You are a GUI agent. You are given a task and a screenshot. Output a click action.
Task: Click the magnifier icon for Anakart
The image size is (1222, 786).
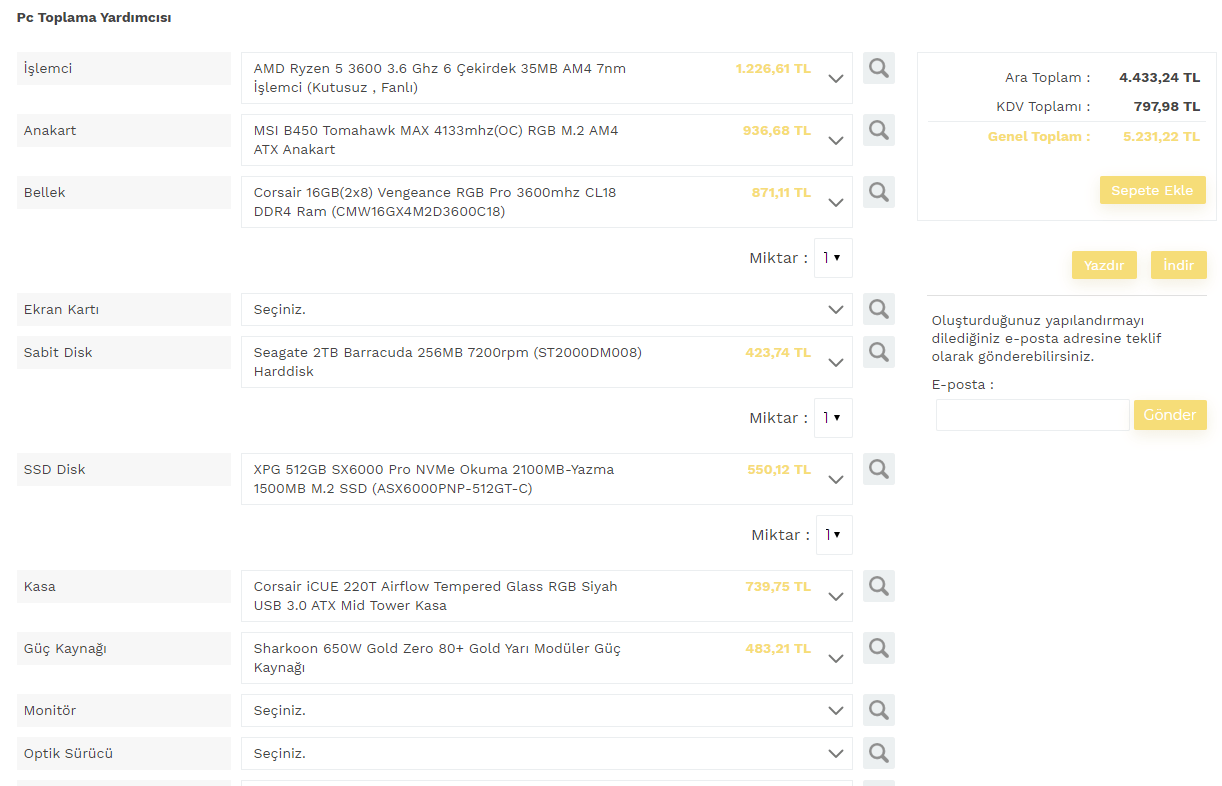point(878,130)
